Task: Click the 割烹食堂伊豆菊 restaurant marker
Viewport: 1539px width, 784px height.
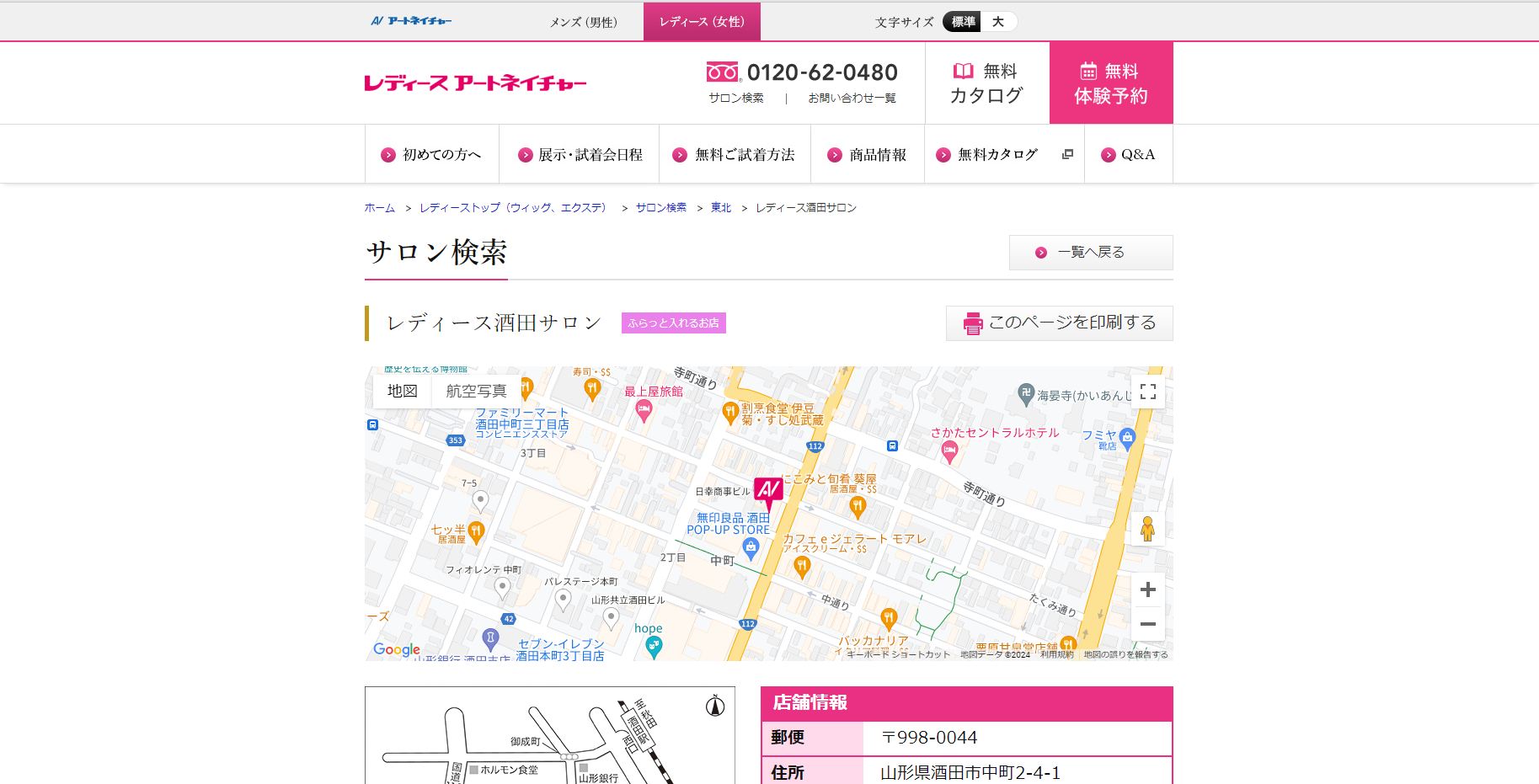Action: click(730, 412)
